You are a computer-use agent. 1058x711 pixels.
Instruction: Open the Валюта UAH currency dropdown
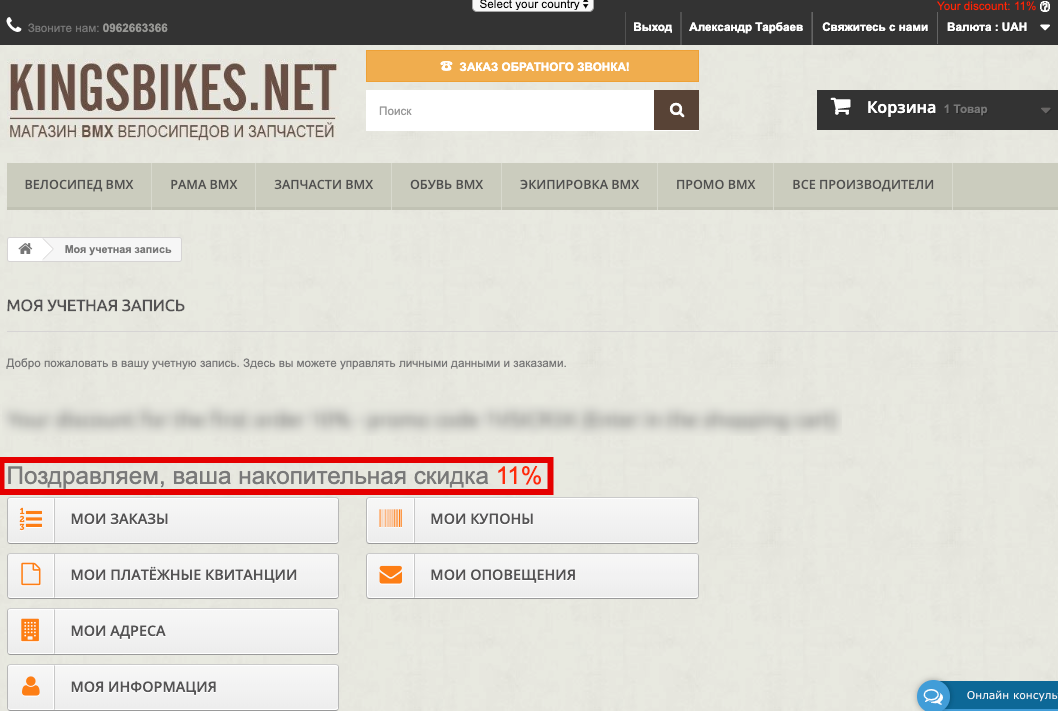pyautogui.click(x=992, y=27)
